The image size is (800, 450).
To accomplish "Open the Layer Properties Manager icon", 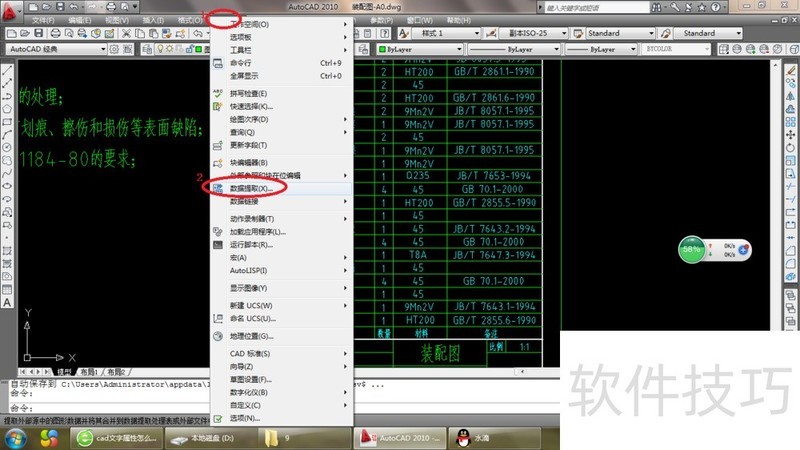I will pos(147,49).
